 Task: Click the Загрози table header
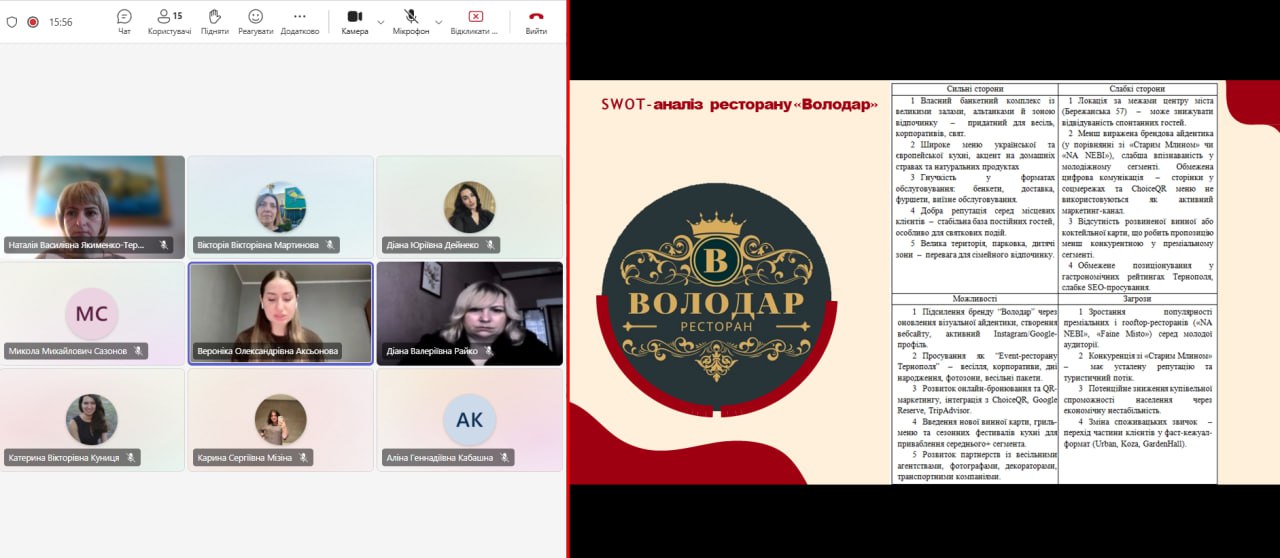[x=1137, y=298]
